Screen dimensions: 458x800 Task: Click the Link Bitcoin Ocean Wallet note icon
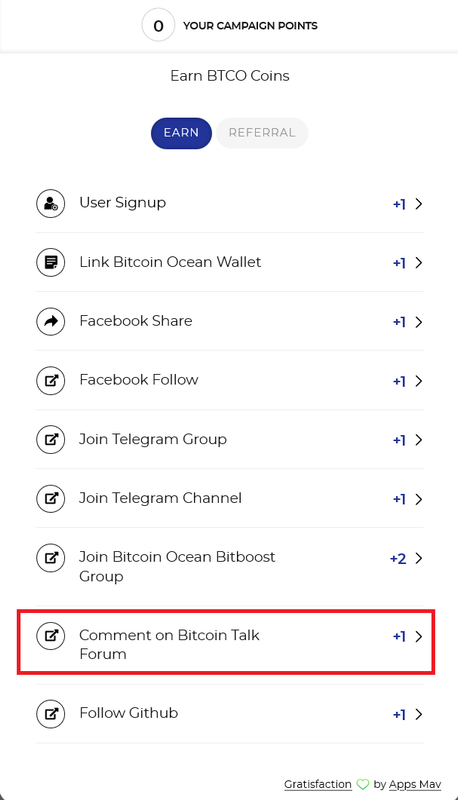50,263
